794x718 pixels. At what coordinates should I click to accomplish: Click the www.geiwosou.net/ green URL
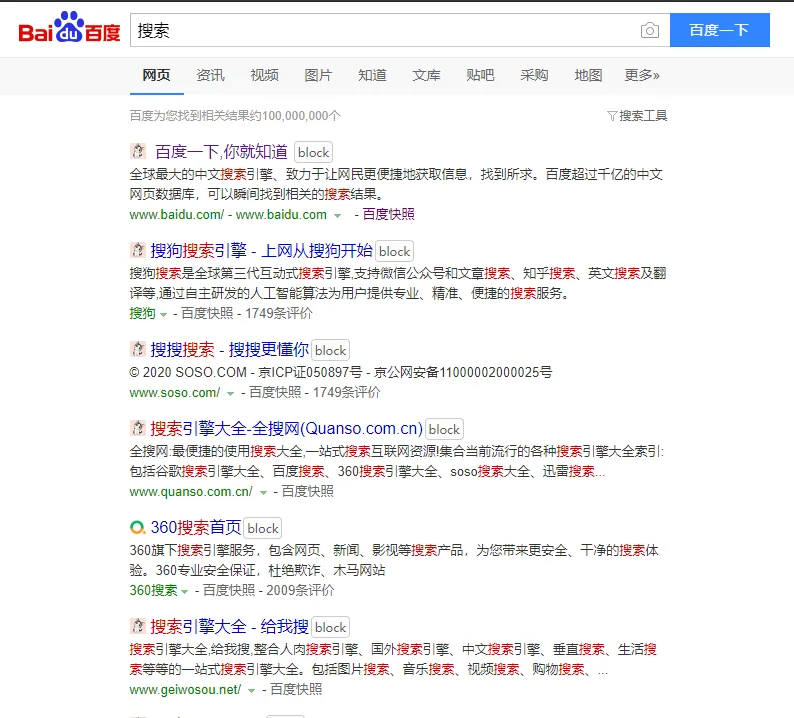pyautogui.click(x=185, y=690)
